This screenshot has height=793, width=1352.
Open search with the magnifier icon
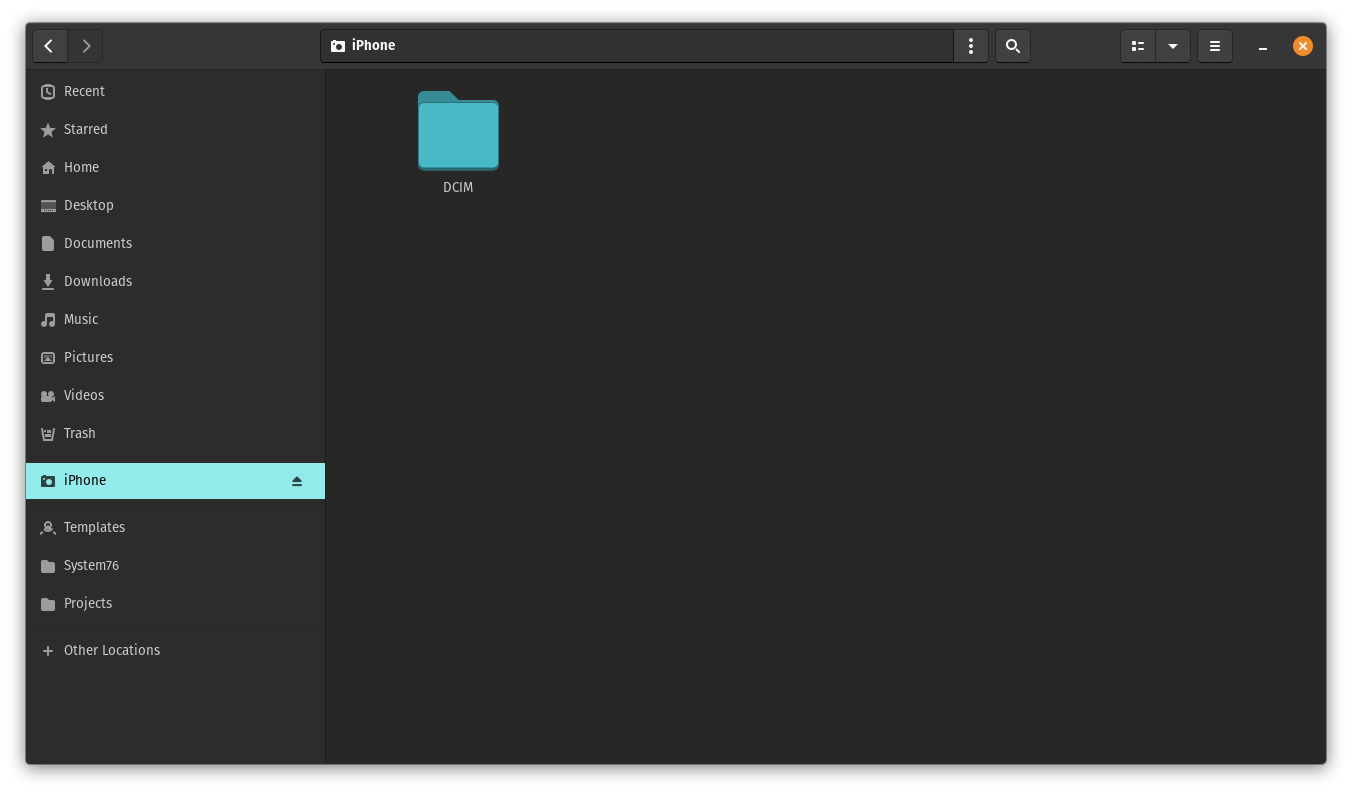coord(1012,45)
